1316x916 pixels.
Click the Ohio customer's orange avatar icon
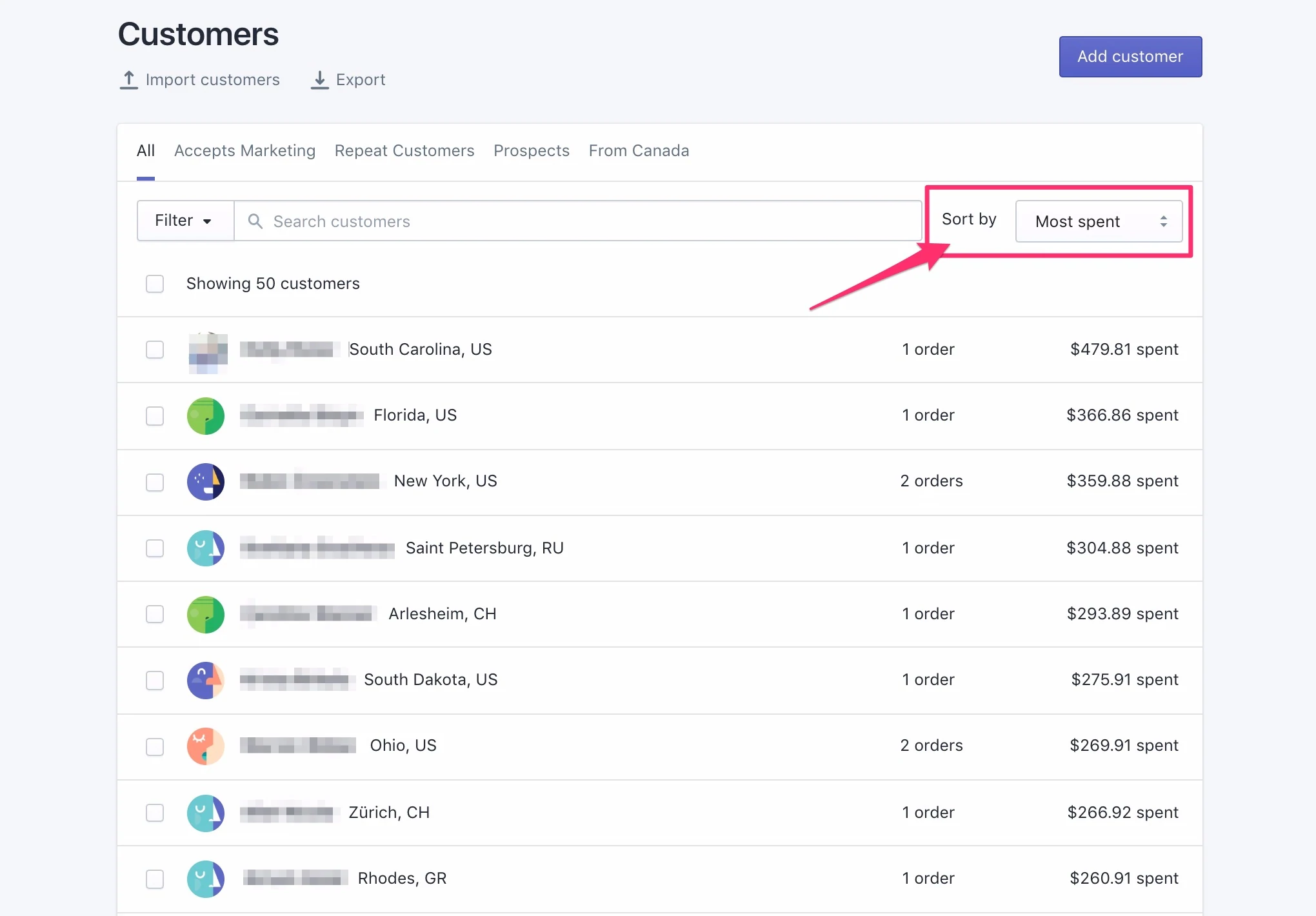pyautogui.click(x=206, y=746)
